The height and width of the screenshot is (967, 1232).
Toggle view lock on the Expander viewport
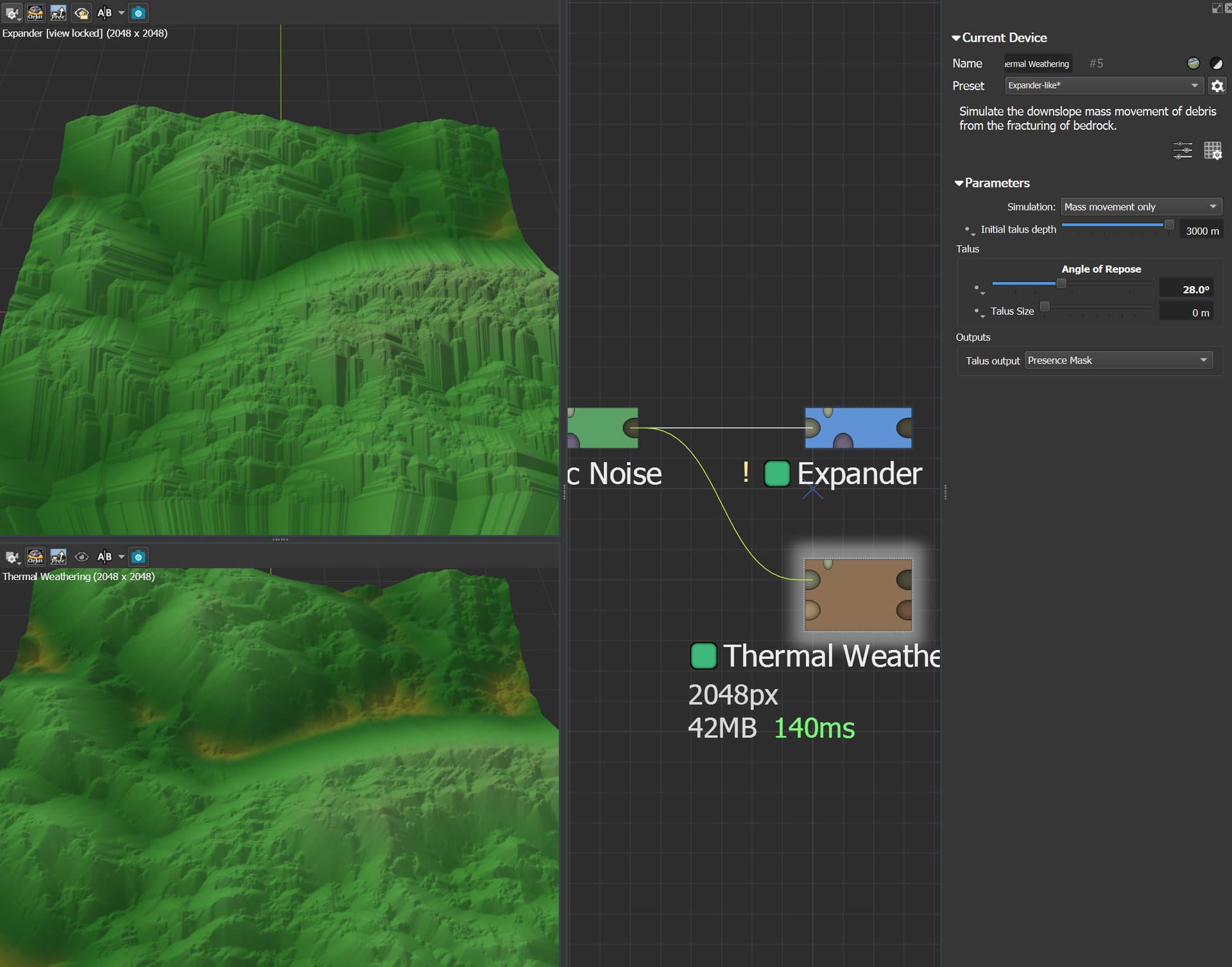pyautogui.click(x=81, y=13)
